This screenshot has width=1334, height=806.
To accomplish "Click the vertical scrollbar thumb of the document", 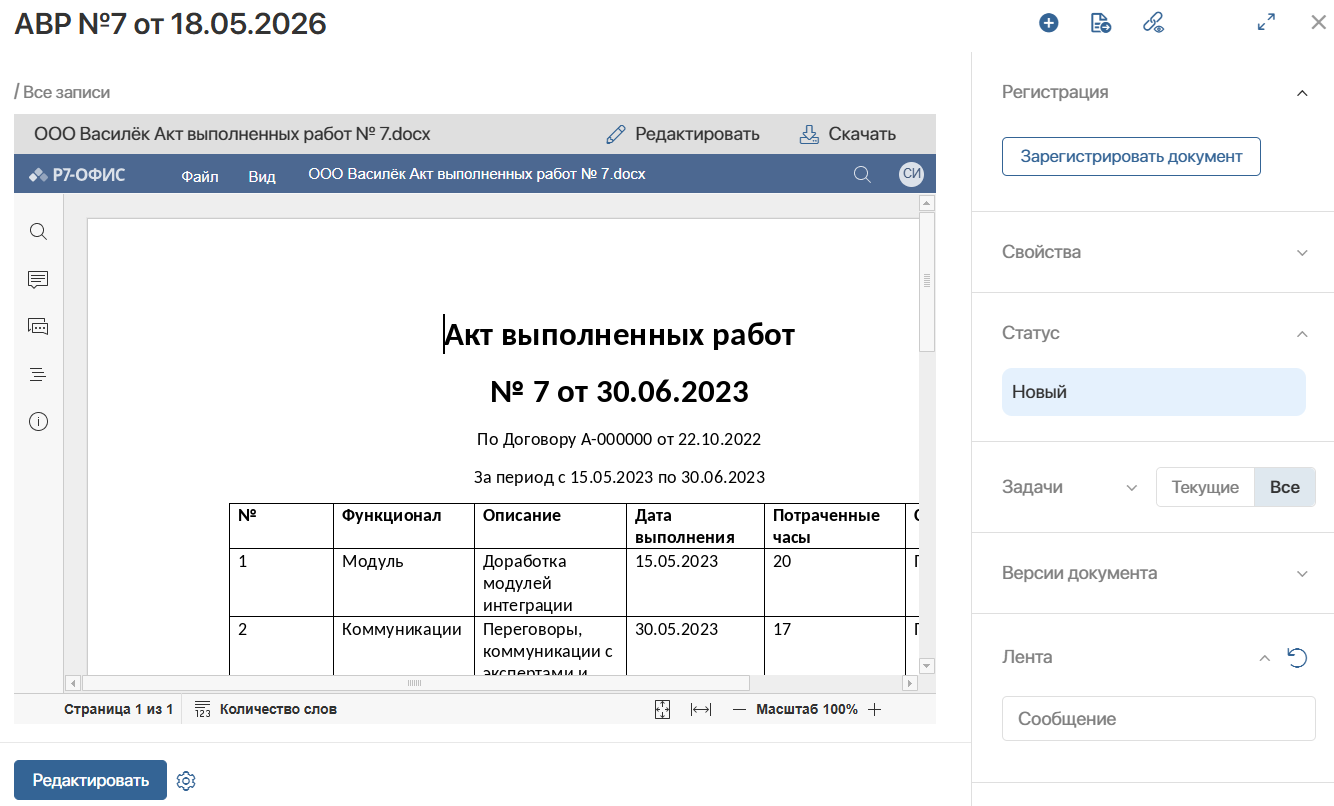I will 927,281.
